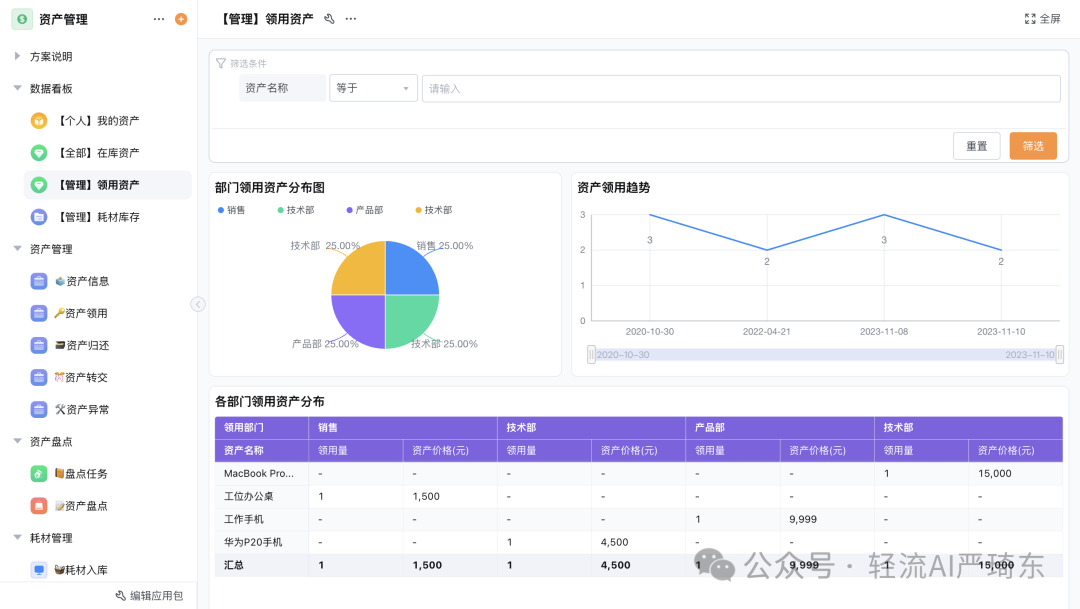The height and width of the screenshot is (609, 1080).
Task: Open the filter 筛选条件 funnel icon
Action: point(221,62)
